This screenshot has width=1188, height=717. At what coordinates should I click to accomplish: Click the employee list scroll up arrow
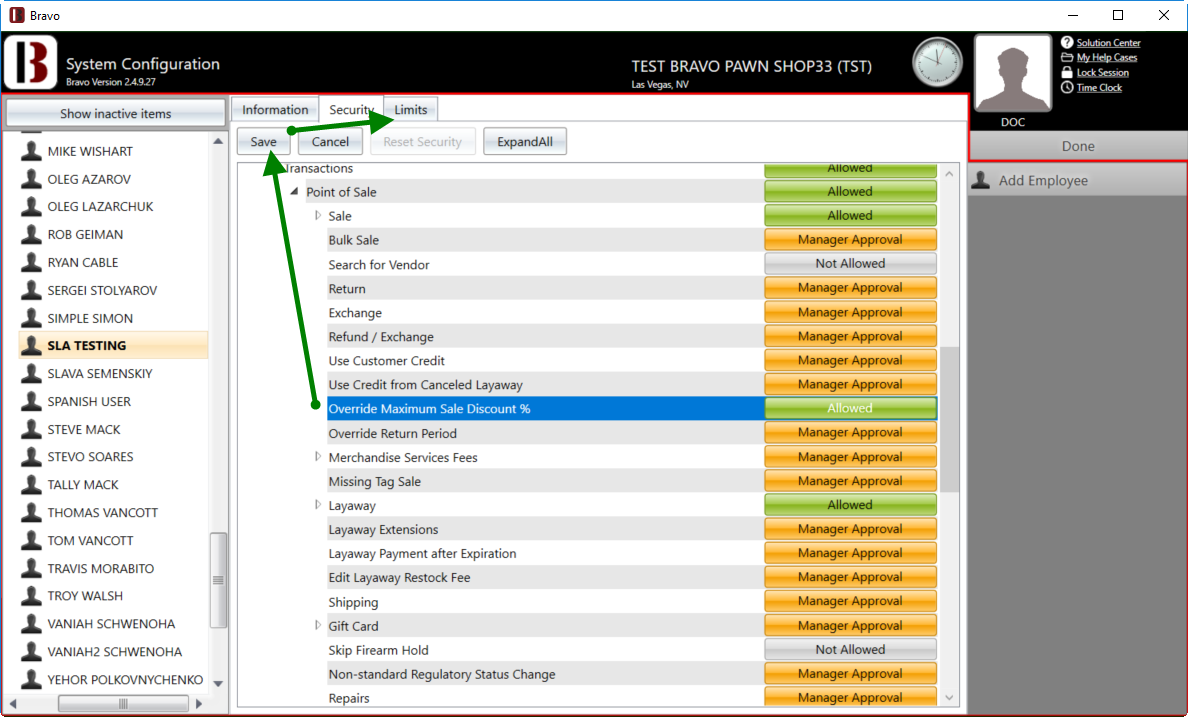pyautogui.click(x=217, y=141)
